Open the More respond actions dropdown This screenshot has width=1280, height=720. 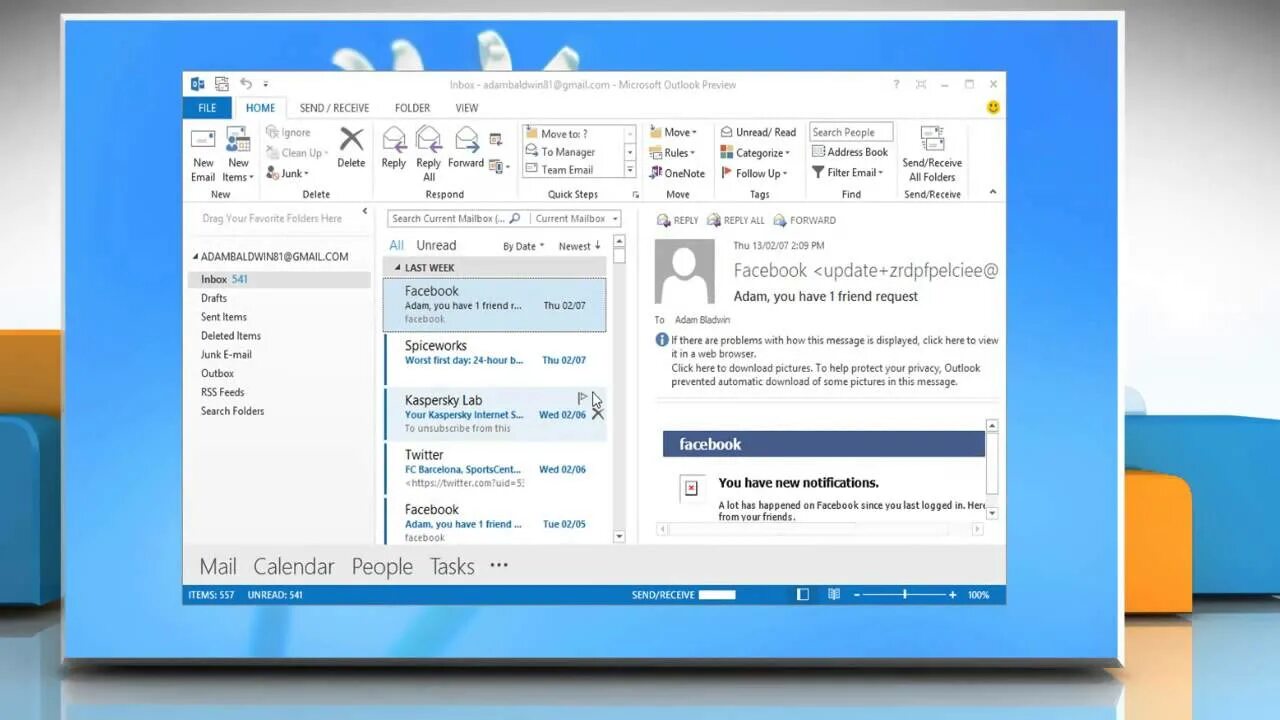500,167
